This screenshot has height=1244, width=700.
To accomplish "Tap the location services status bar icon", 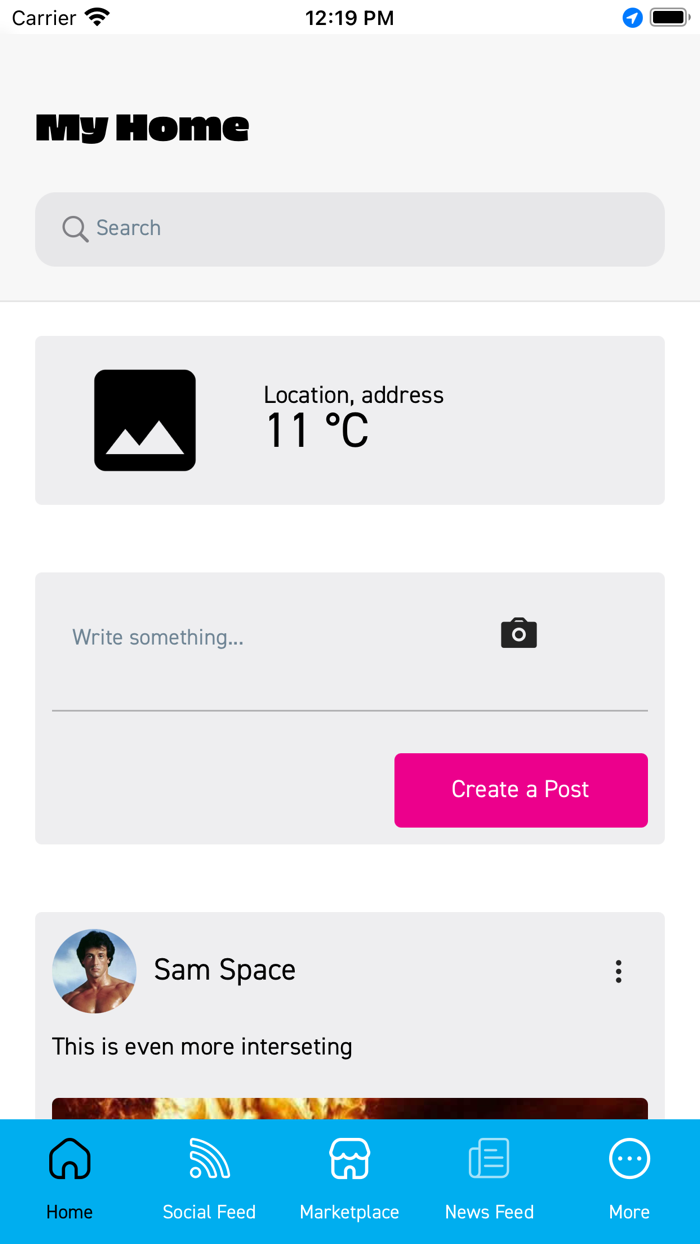I will 632,18.
